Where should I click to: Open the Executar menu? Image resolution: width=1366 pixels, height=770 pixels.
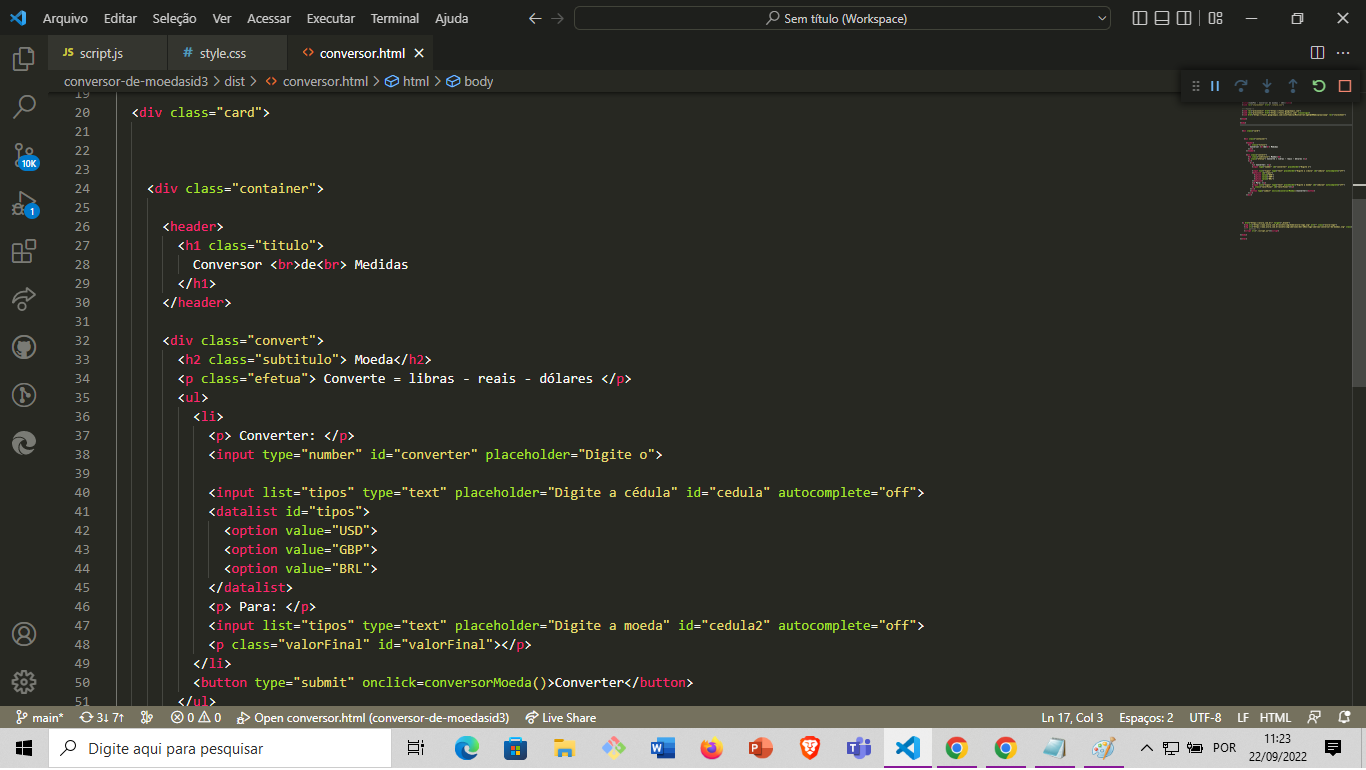pyautogui.click(x=330, y=18)
